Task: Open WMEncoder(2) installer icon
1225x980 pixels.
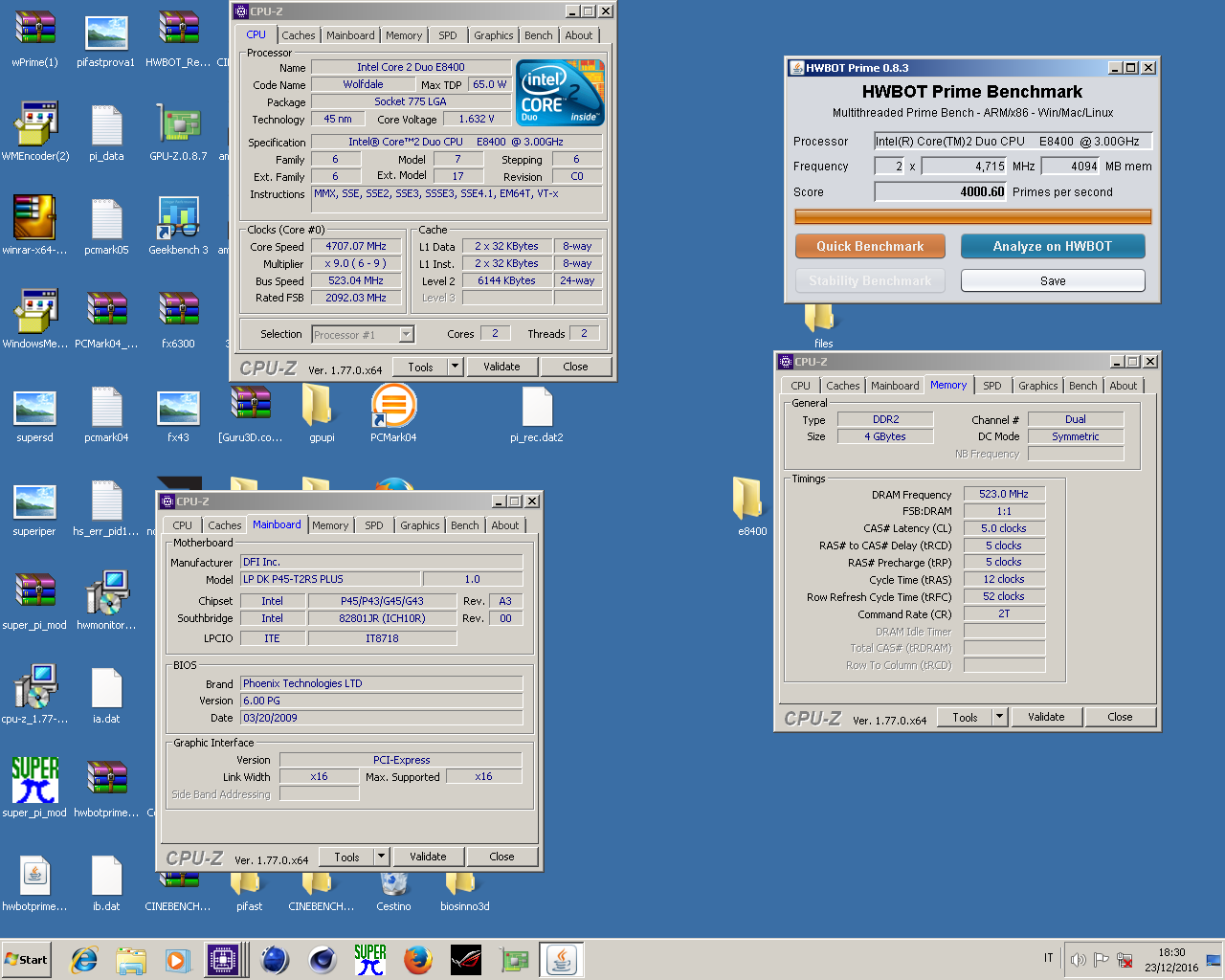Action: point(35,124)
